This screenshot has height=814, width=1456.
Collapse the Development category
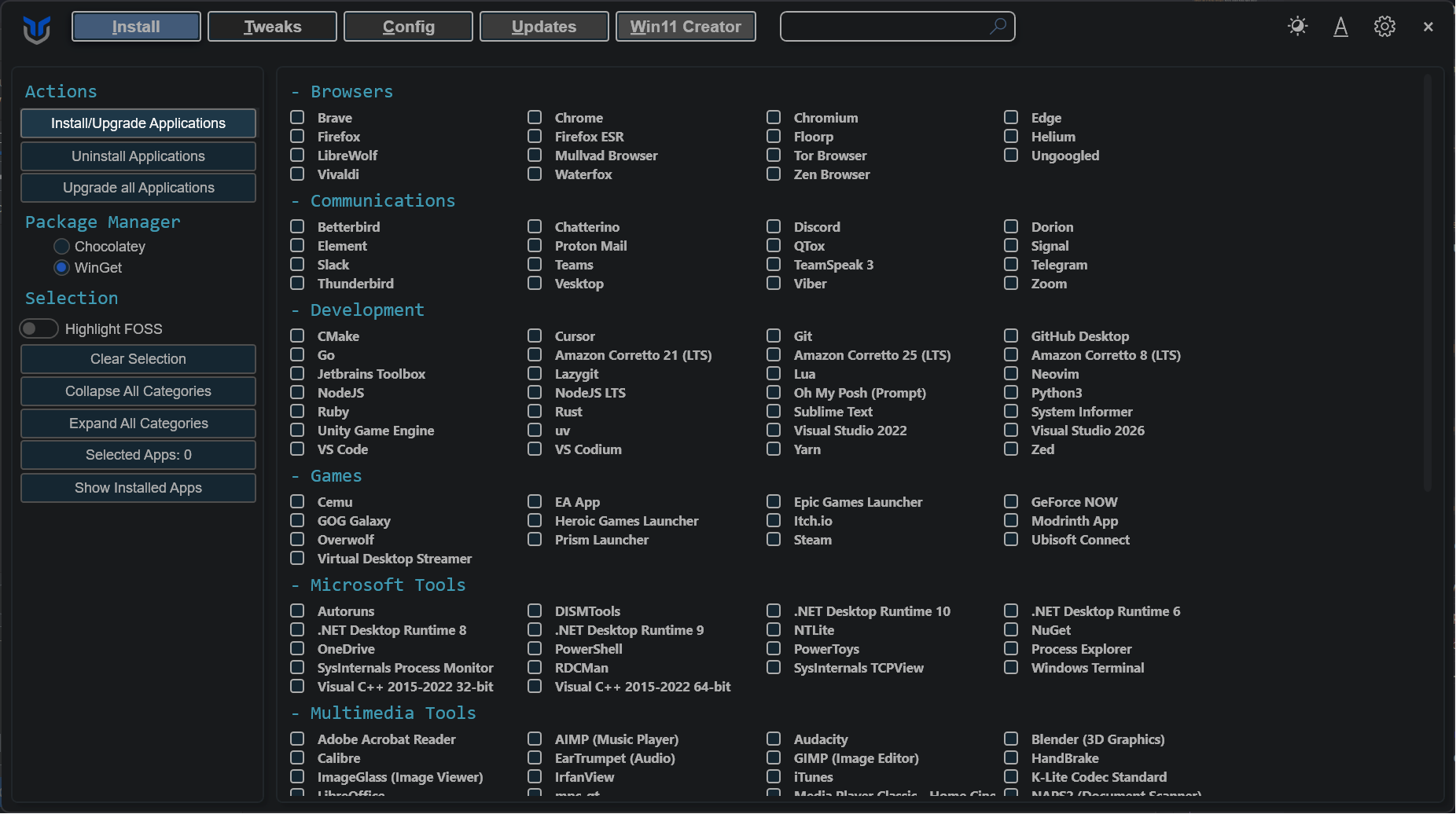click(357, 310)
